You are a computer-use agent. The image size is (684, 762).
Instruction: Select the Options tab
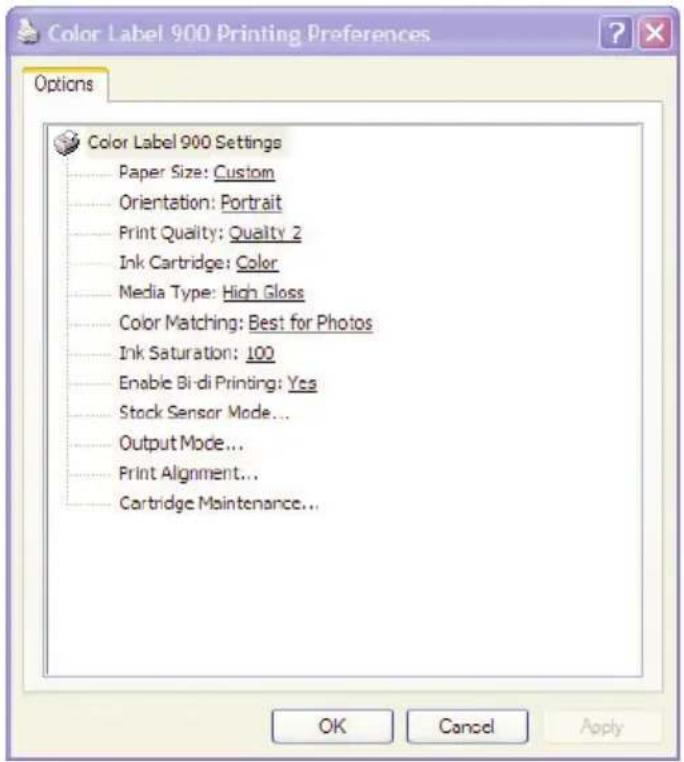tap(64, 84)
